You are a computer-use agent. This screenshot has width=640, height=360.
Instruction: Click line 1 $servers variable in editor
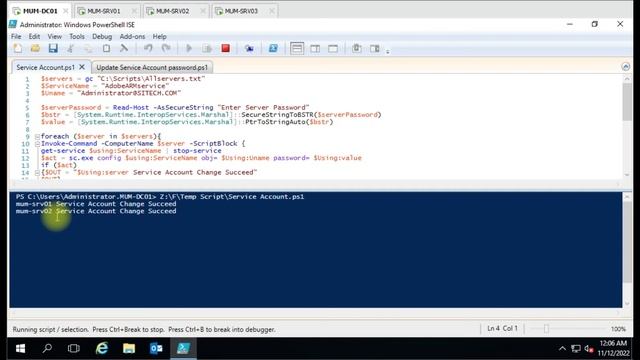pyautogui.click(x=56, y=79)
